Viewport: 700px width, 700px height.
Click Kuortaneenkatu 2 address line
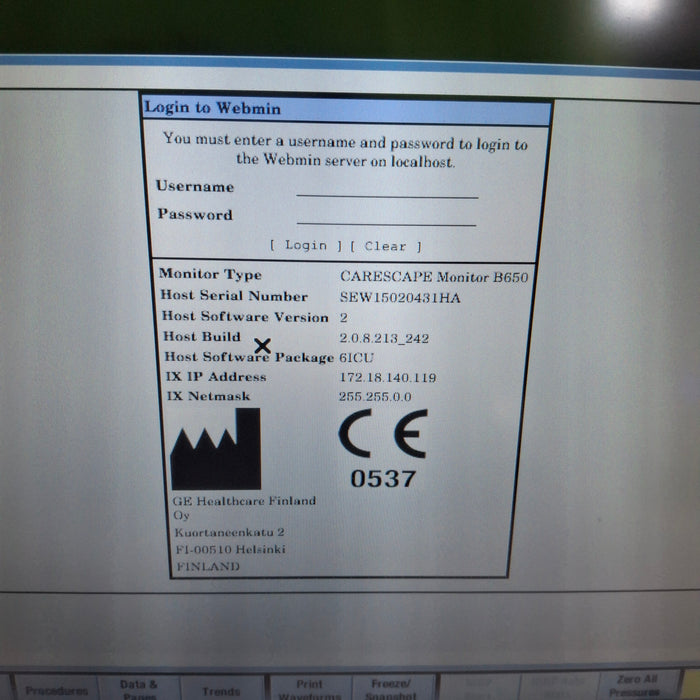pos(229,533)
